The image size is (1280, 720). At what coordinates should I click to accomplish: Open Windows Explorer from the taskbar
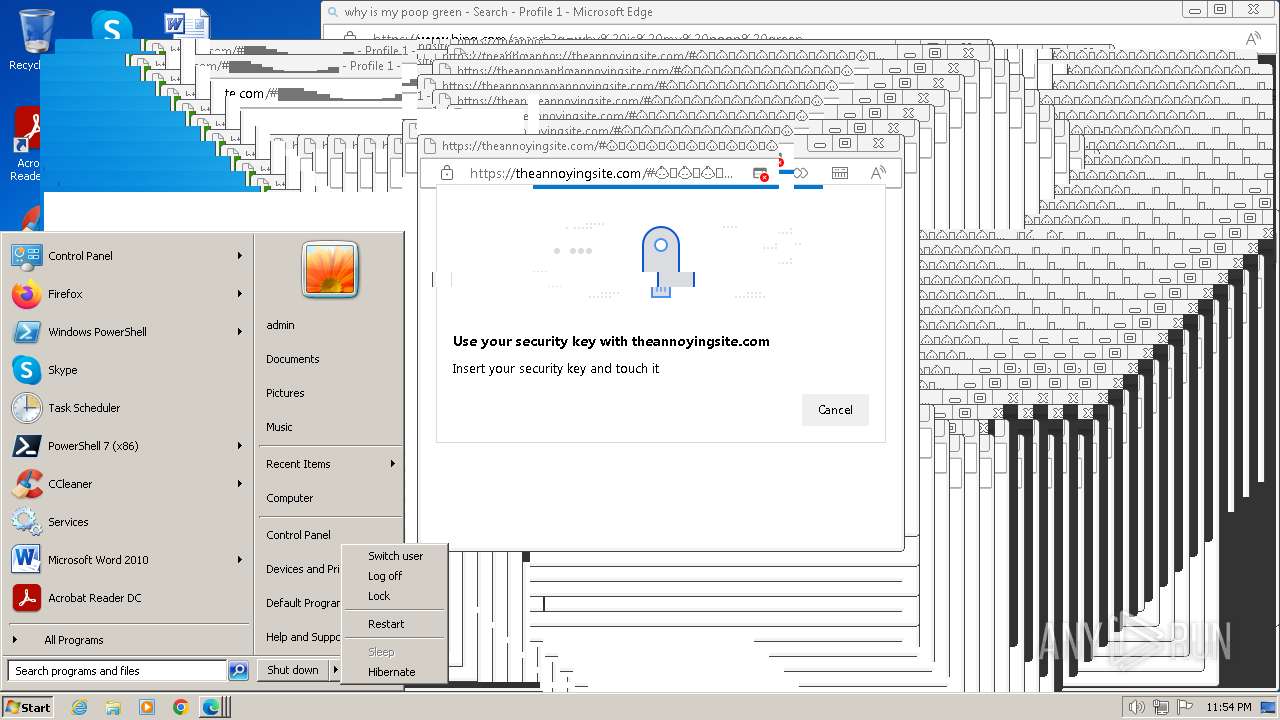click(113, 707)
